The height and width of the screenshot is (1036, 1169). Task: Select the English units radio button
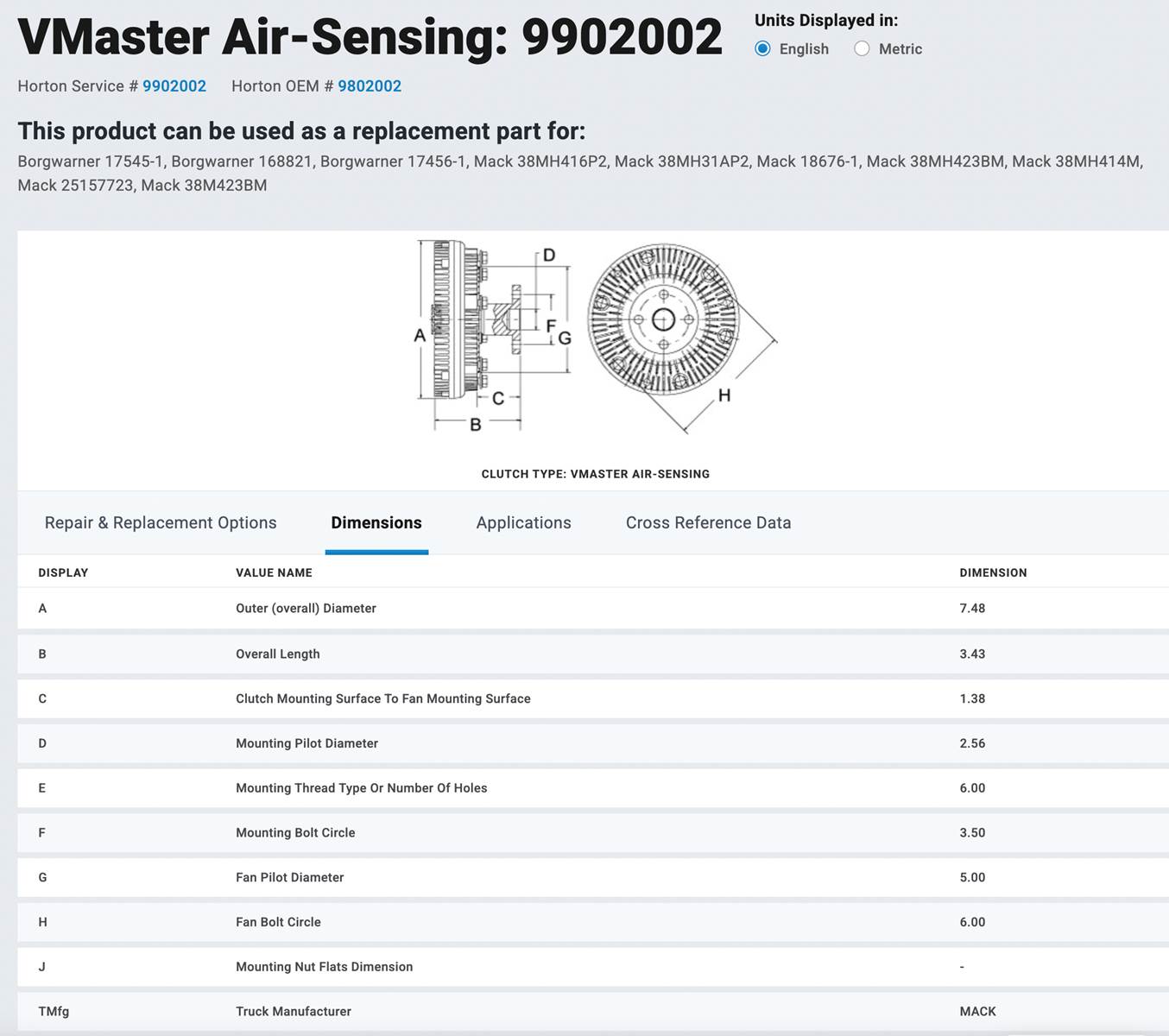762,49
